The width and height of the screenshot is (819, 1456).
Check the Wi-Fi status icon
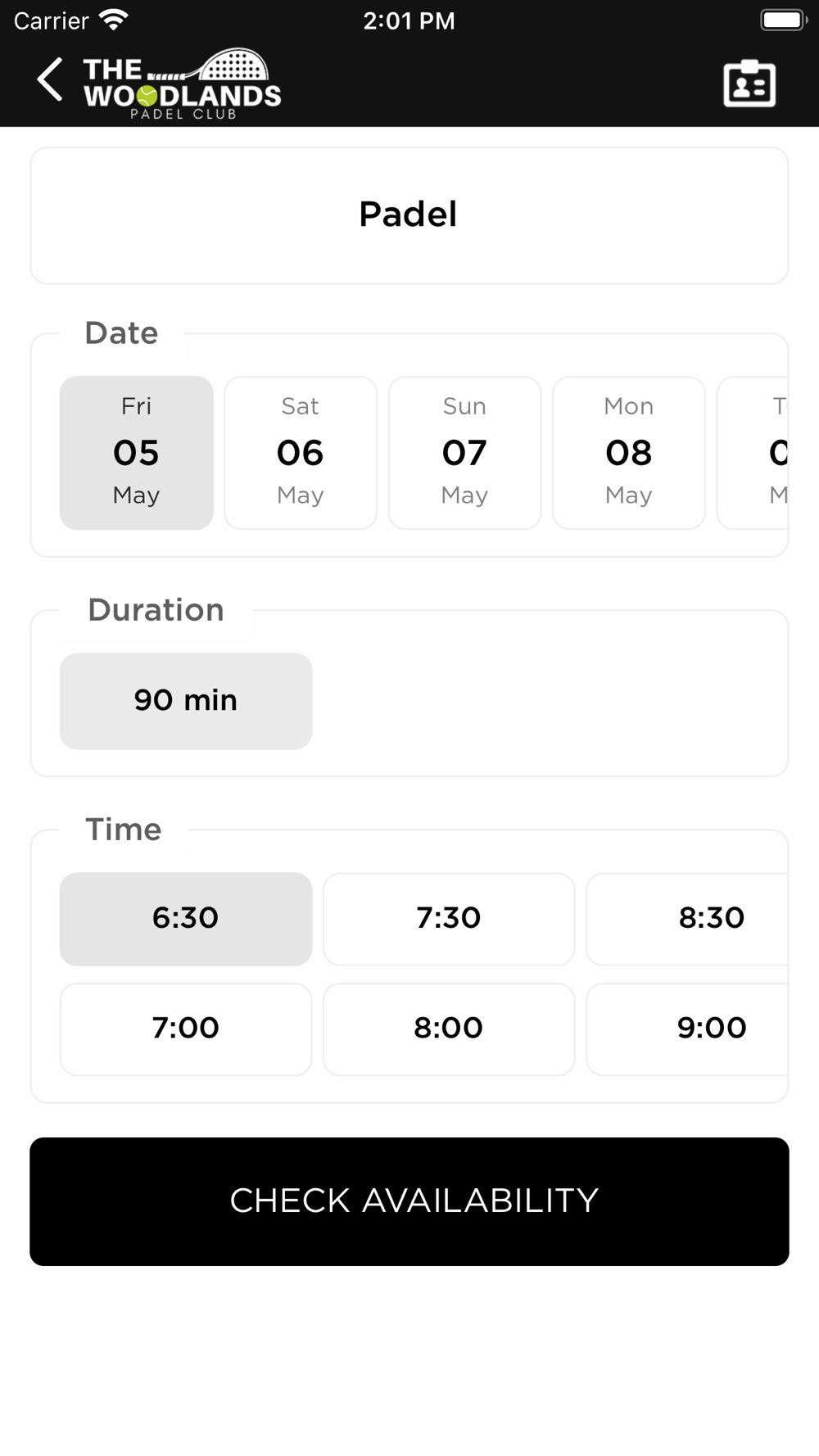pos(114,20)
